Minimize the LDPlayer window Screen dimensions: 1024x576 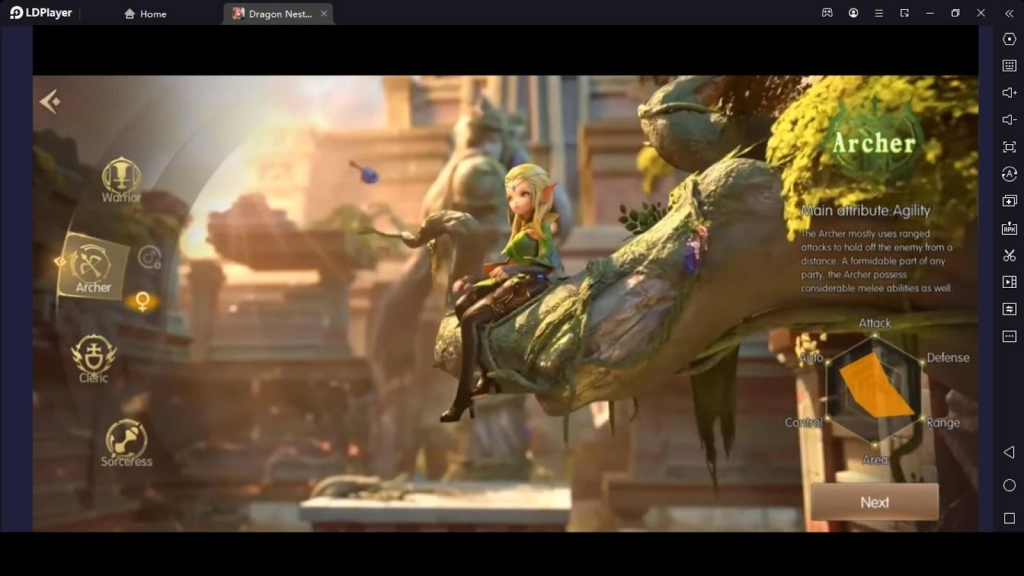pyautogui.click(x=930, y=13)
